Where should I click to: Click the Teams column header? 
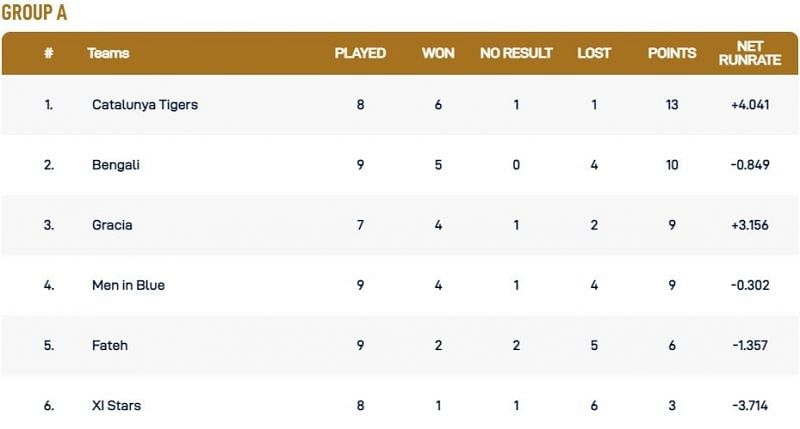point(108,53)
